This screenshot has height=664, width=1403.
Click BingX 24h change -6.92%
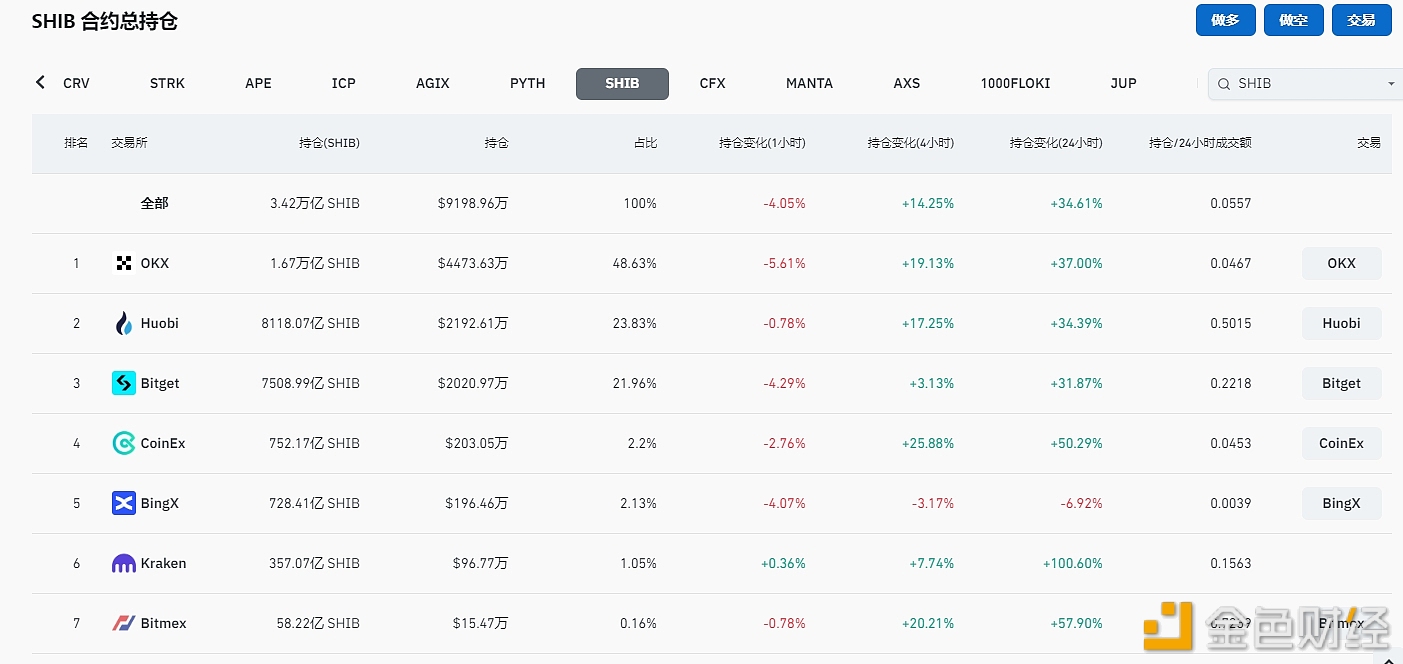(1081, 504)
